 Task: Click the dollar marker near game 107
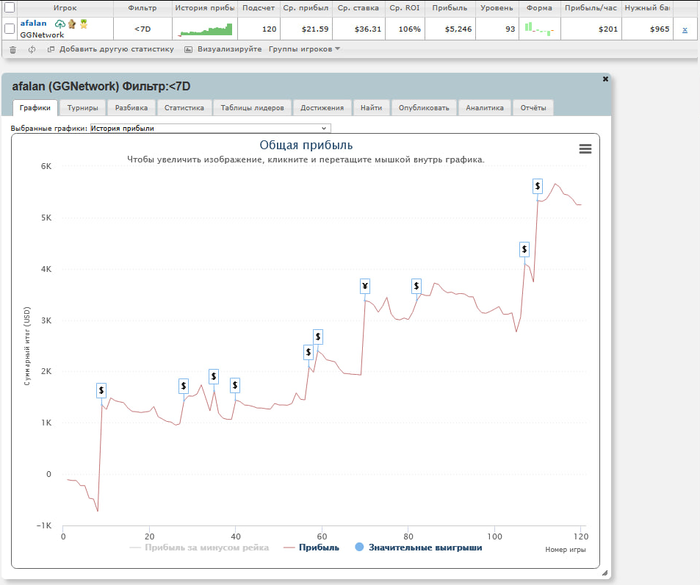point(525,249)
